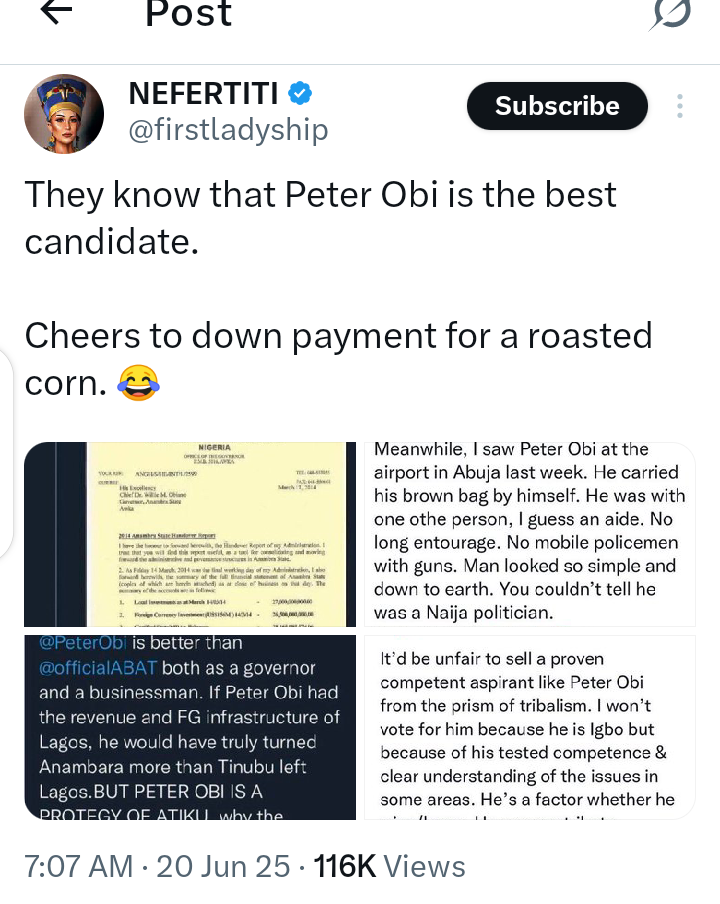Open the Anambra handover document image
This screenshot has width=720, height=904.
(x=190, y=534)
